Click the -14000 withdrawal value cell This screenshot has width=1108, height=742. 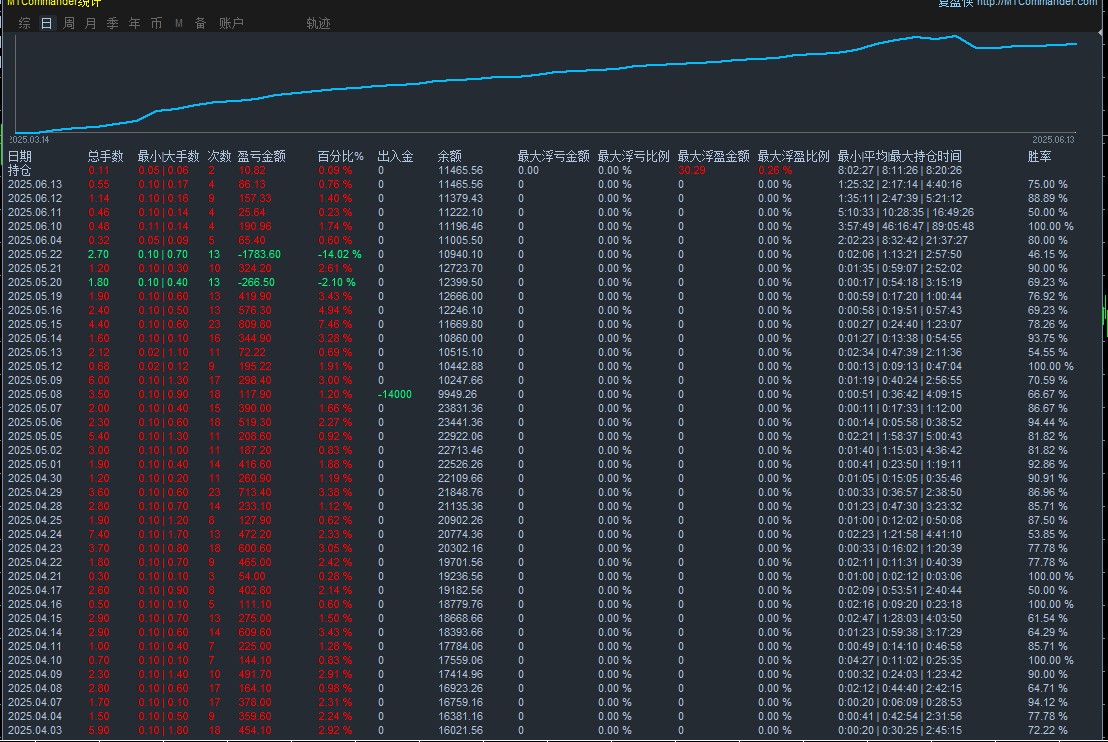click(394, 394)
